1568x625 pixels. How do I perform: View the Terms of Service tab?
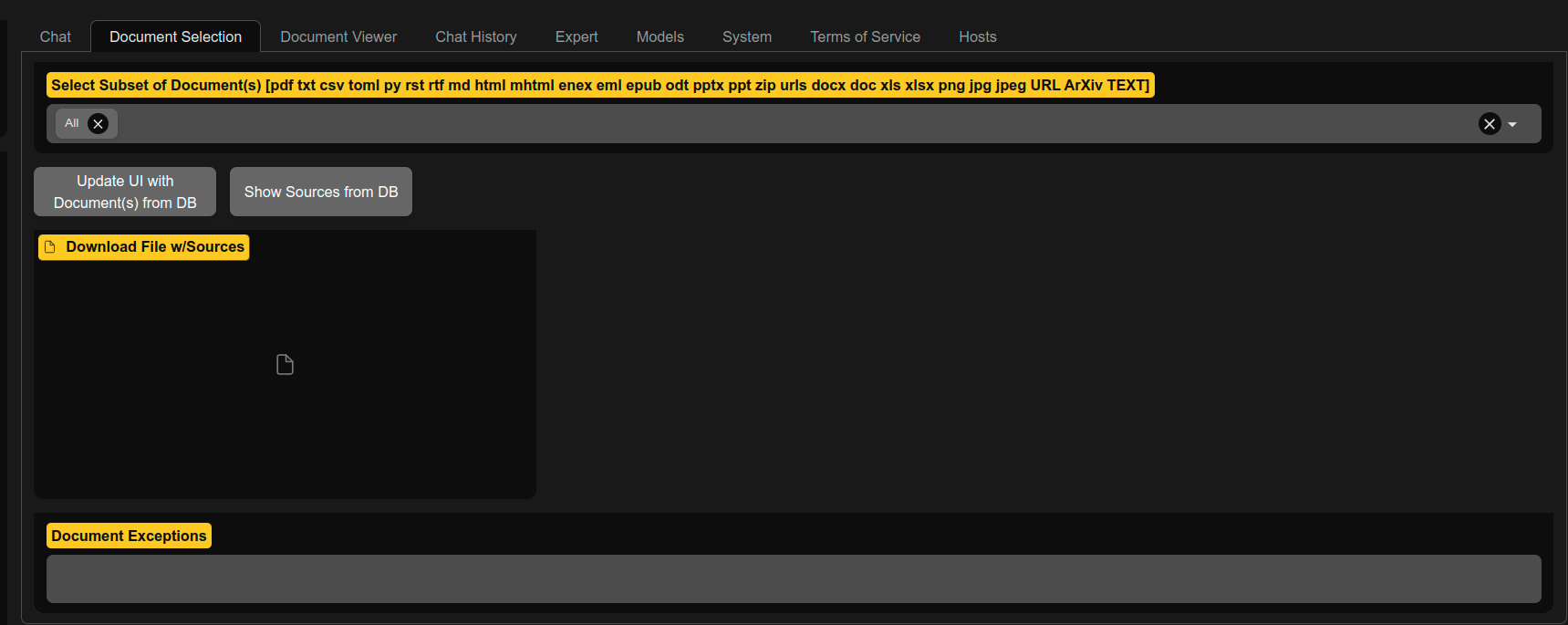pos(865,37)
